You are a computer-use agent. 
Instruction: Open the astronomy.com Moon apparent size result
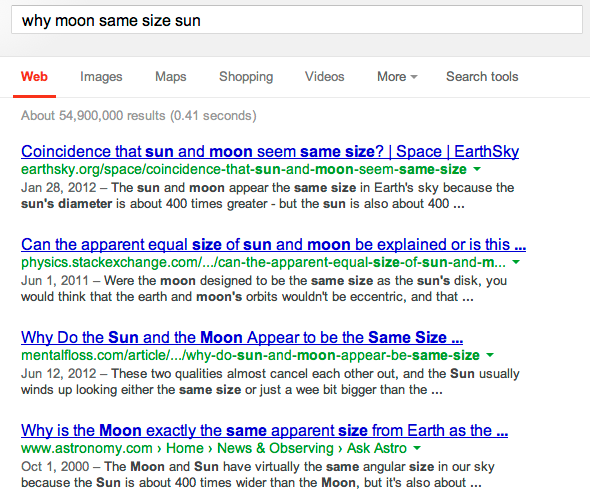pos(265,430)
